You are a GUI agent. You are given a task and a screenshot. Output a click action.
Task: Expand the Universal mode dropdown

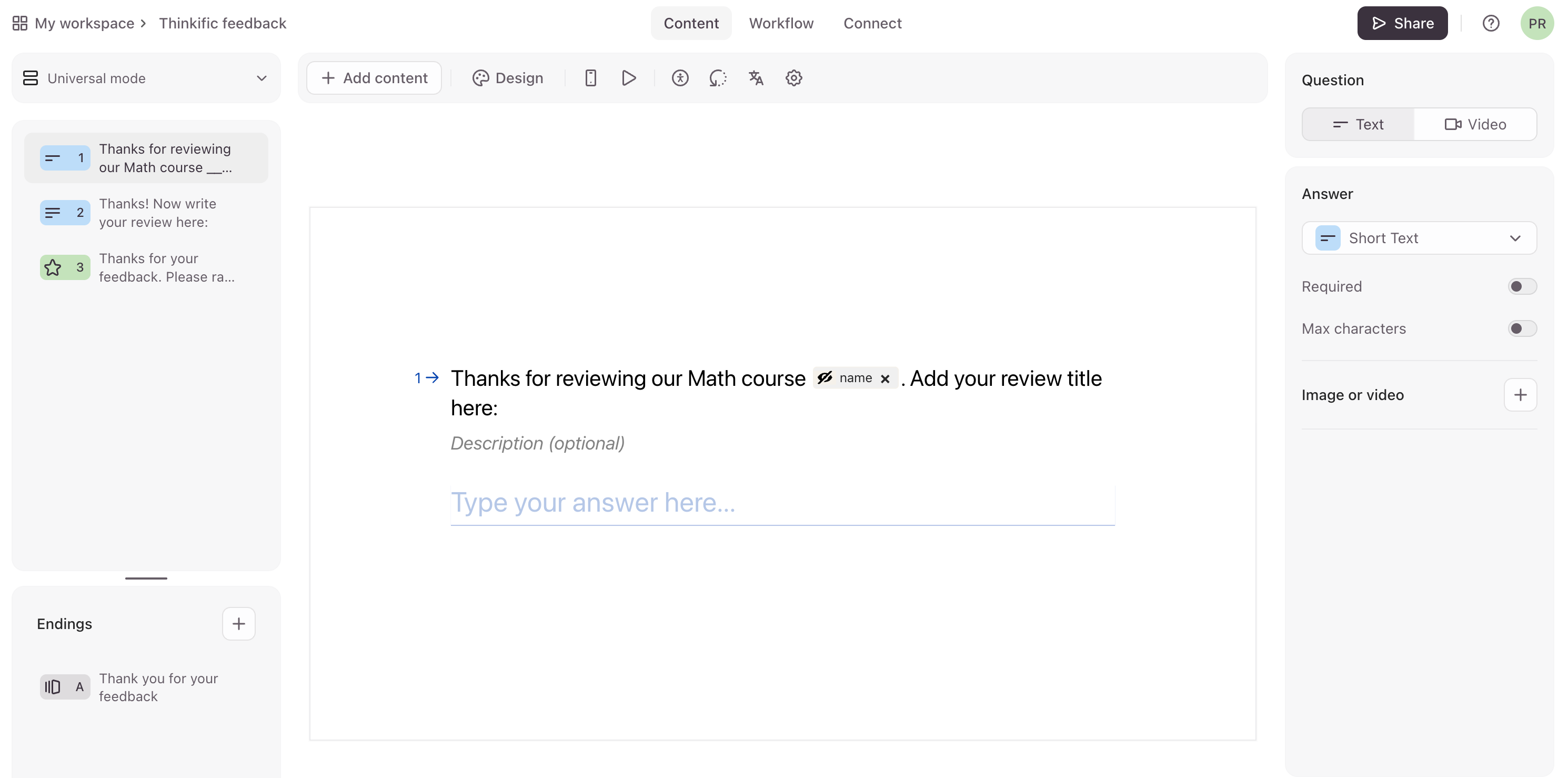(x=146, y=78)
